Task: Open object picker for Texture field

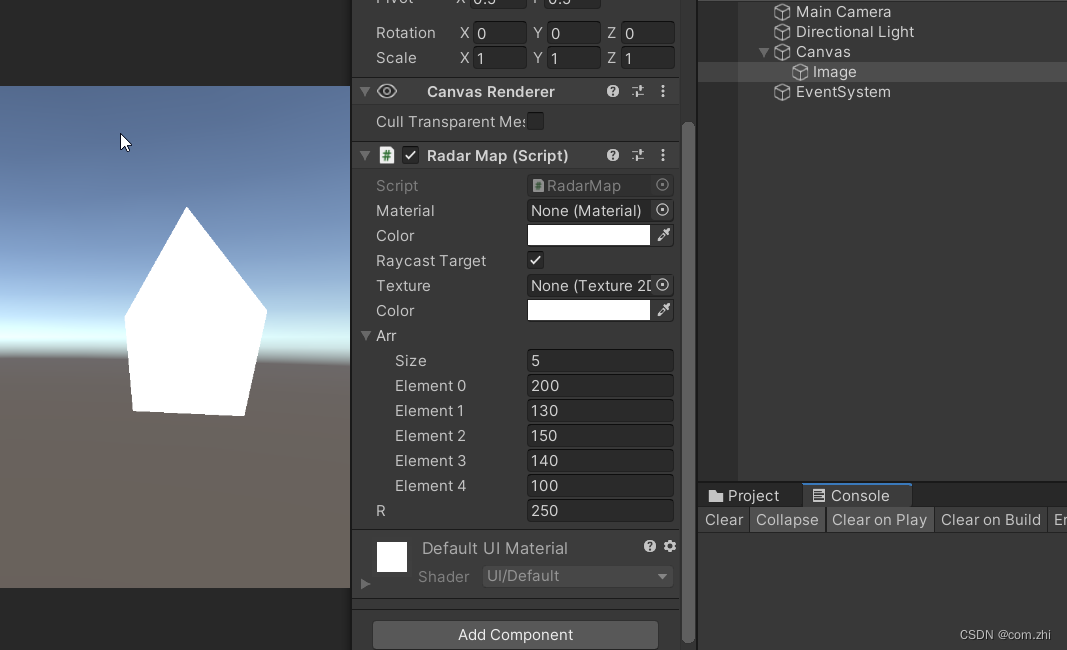Action: coord(662,285)
